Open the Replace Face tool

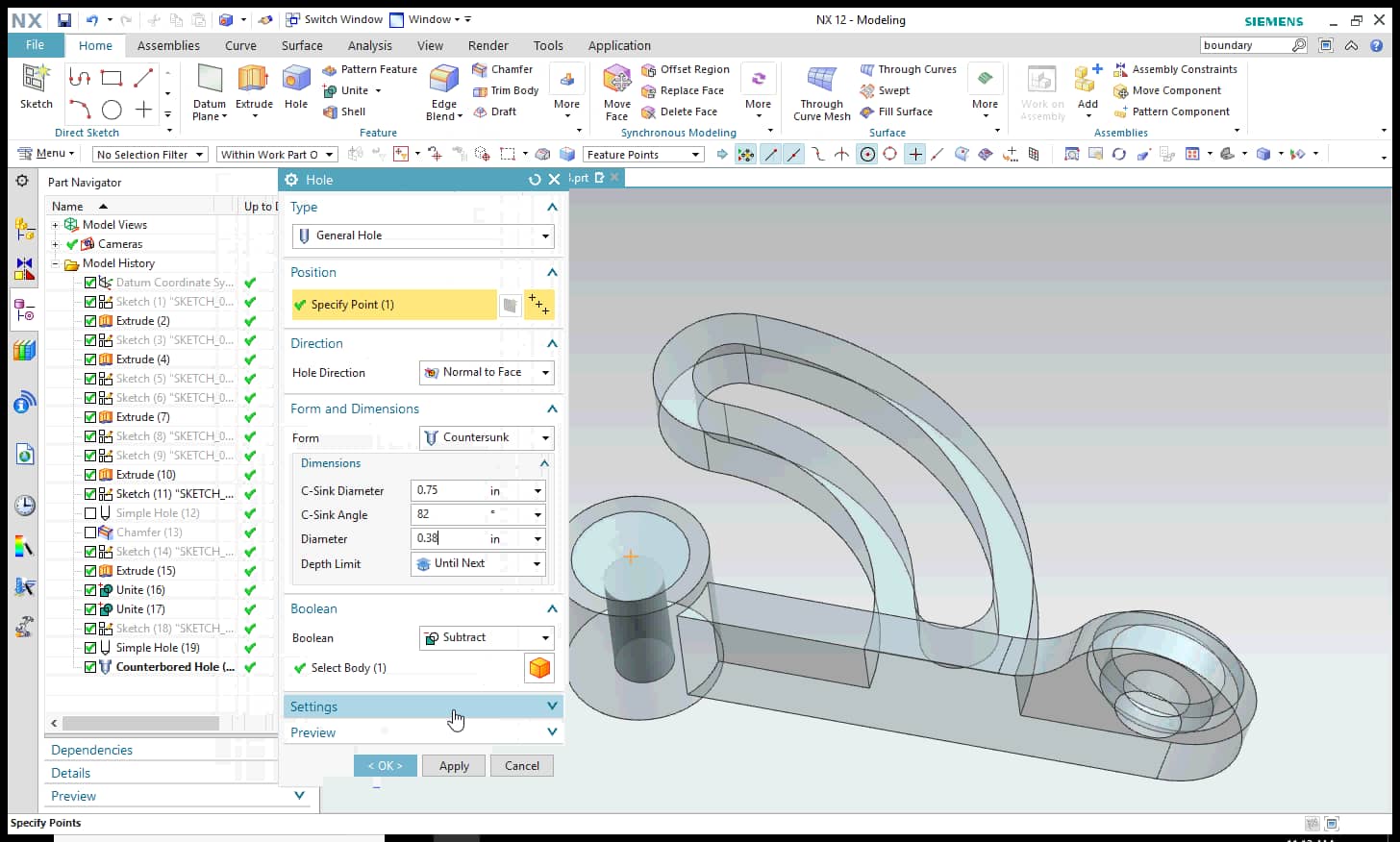click(x=683, y=90)
